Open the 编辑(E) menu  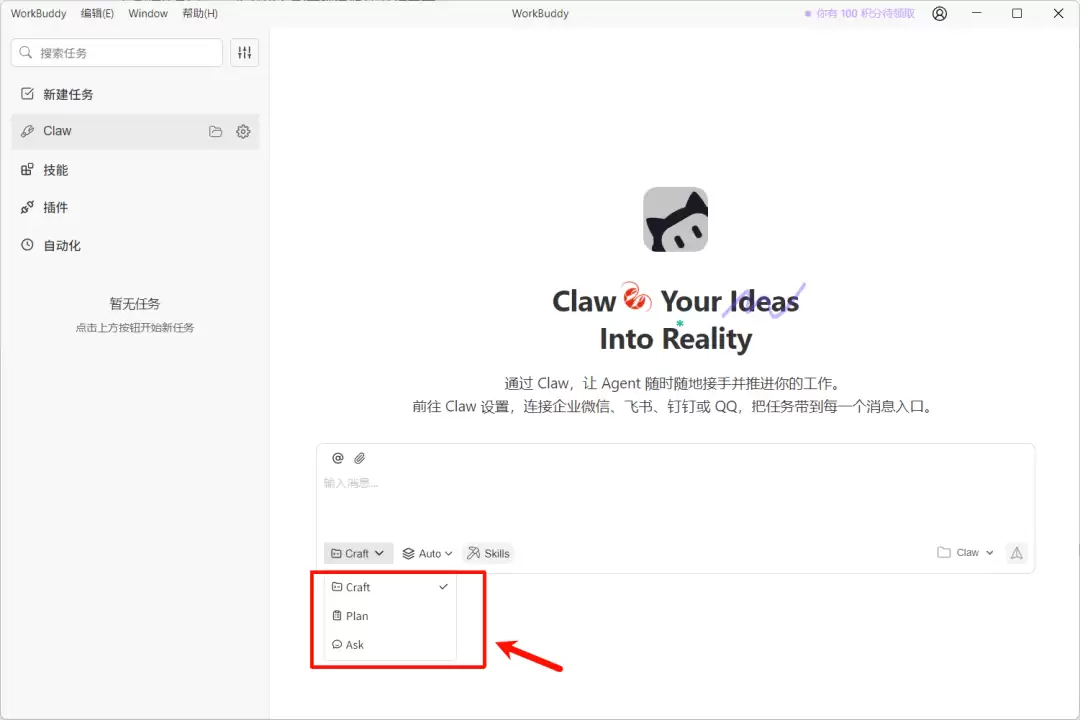click(97, 14)
